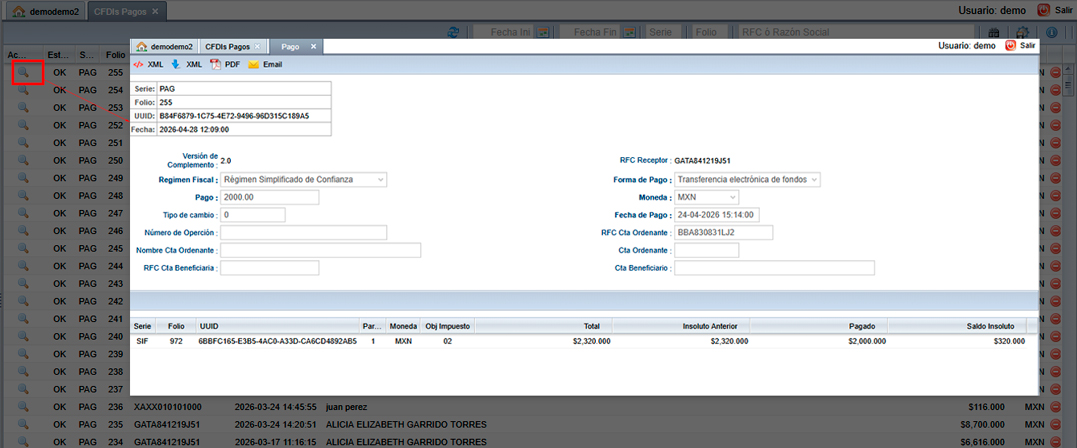
Task: Click the magnifier icon for folio 255
Action: point(25,73)
